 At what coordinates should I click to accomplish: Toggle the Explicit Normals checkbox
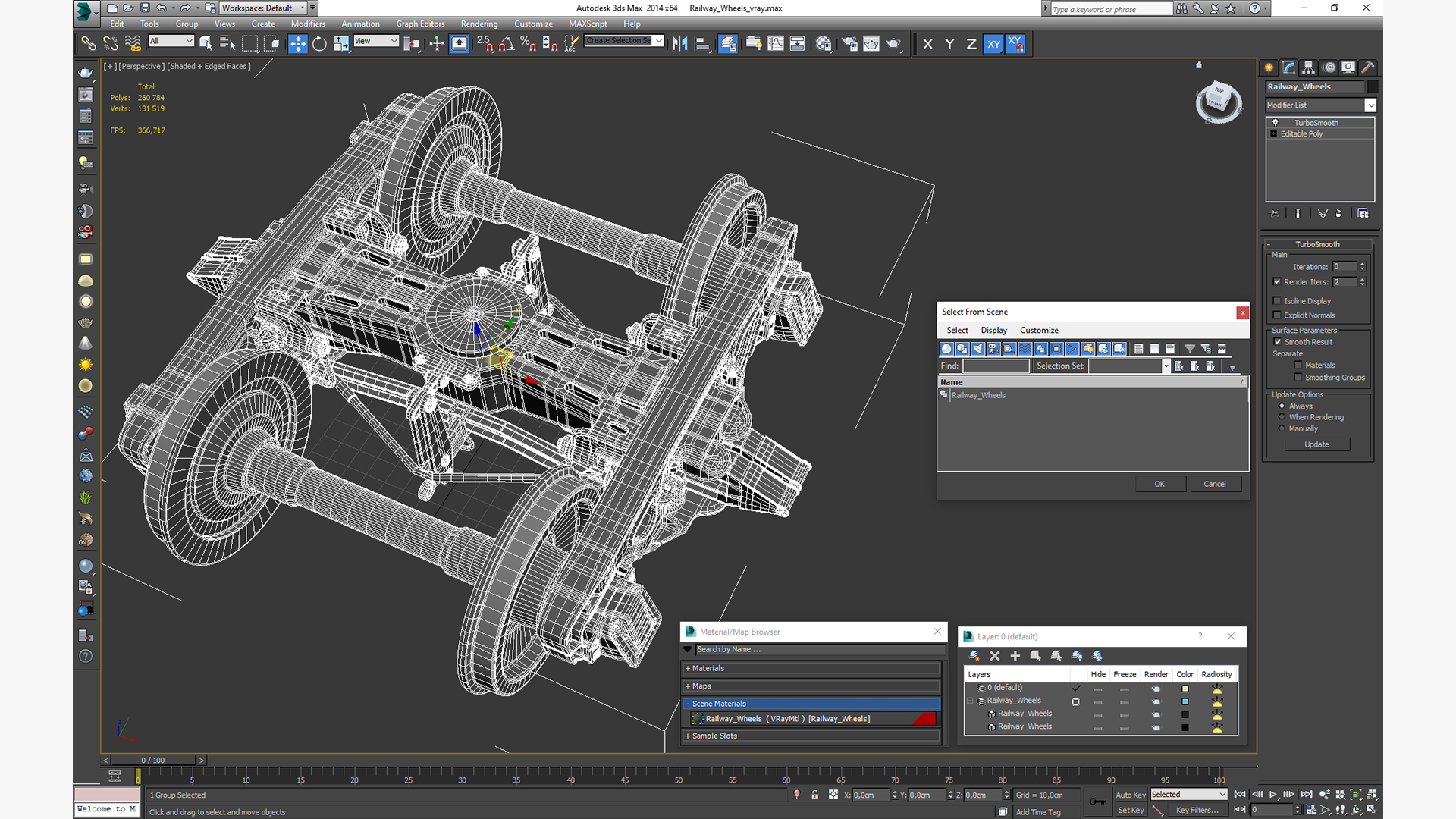click(x=1277, y=315)
